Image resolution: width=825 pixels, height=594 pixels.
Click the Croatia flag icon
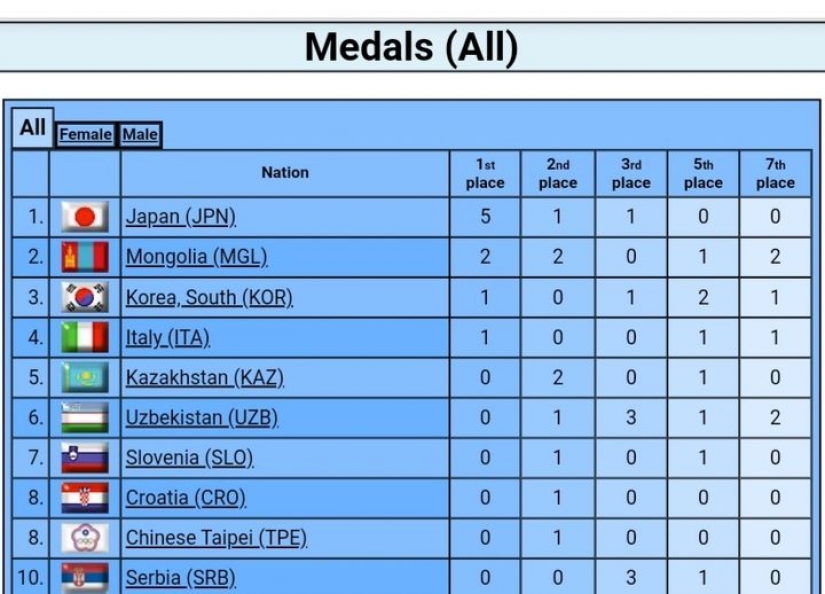(x=85, y=497)
